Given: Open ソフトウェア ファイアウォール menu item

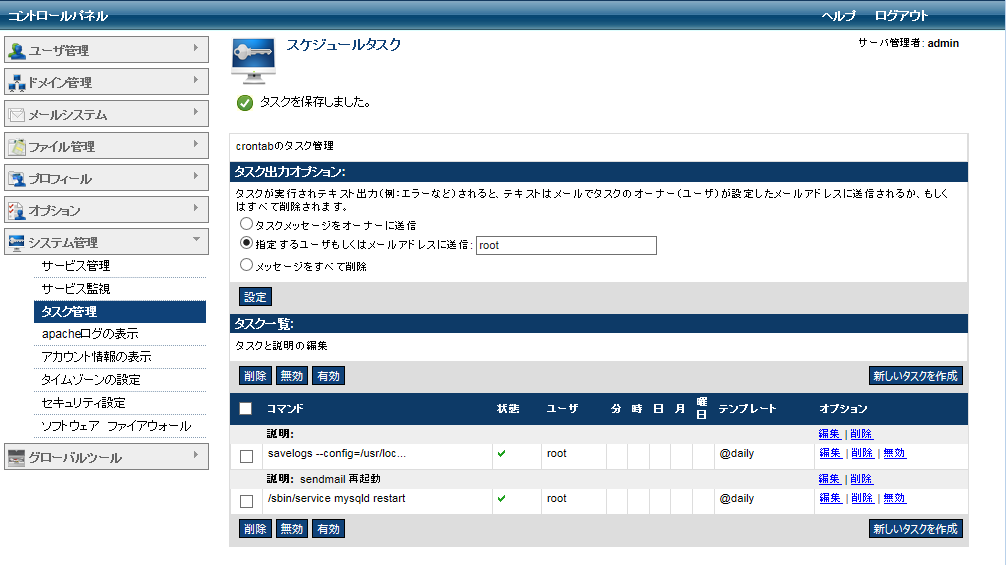Looking at the screenshot, I should pos(116,426).
